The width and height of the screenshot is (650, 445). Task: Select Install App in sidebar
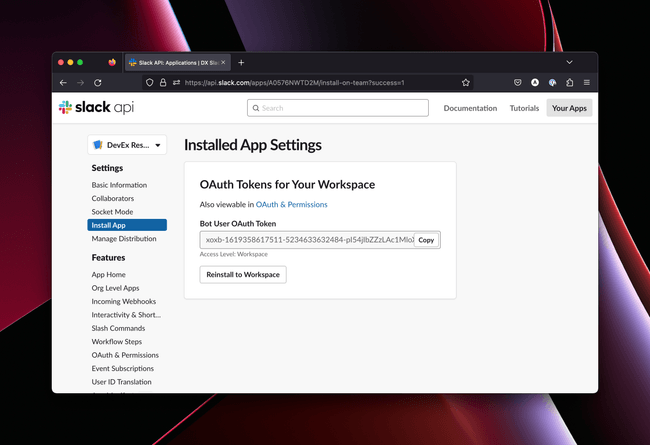point(127,225)
